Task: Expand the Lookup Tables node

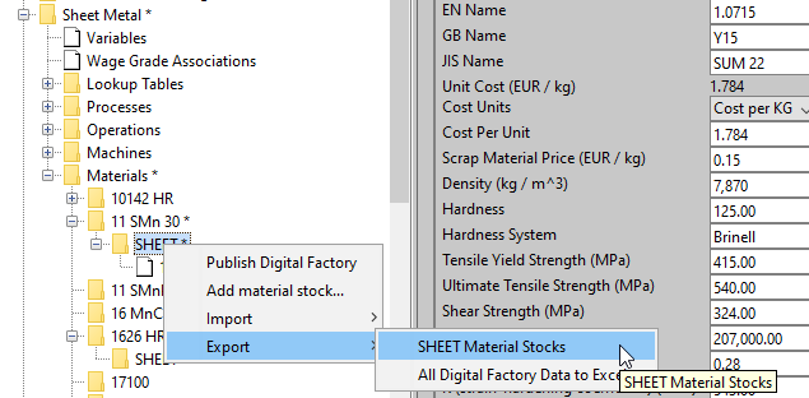Action: 47,84
